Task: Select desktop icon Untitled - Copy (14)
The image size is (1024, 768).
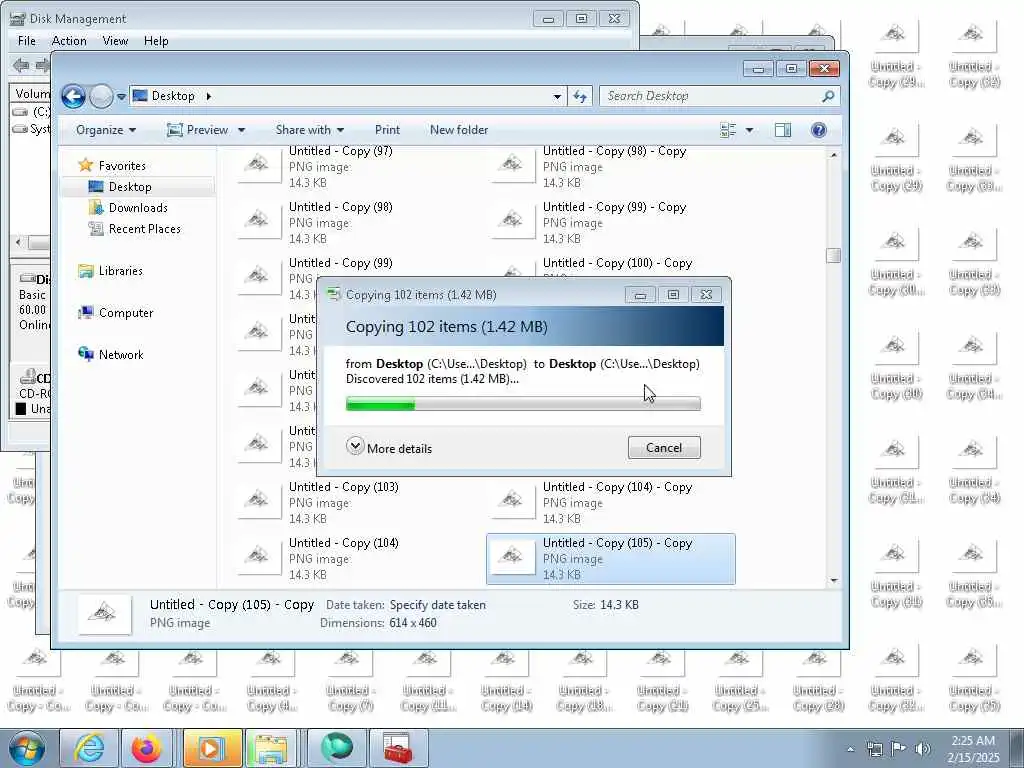Action: coord(505,679)
